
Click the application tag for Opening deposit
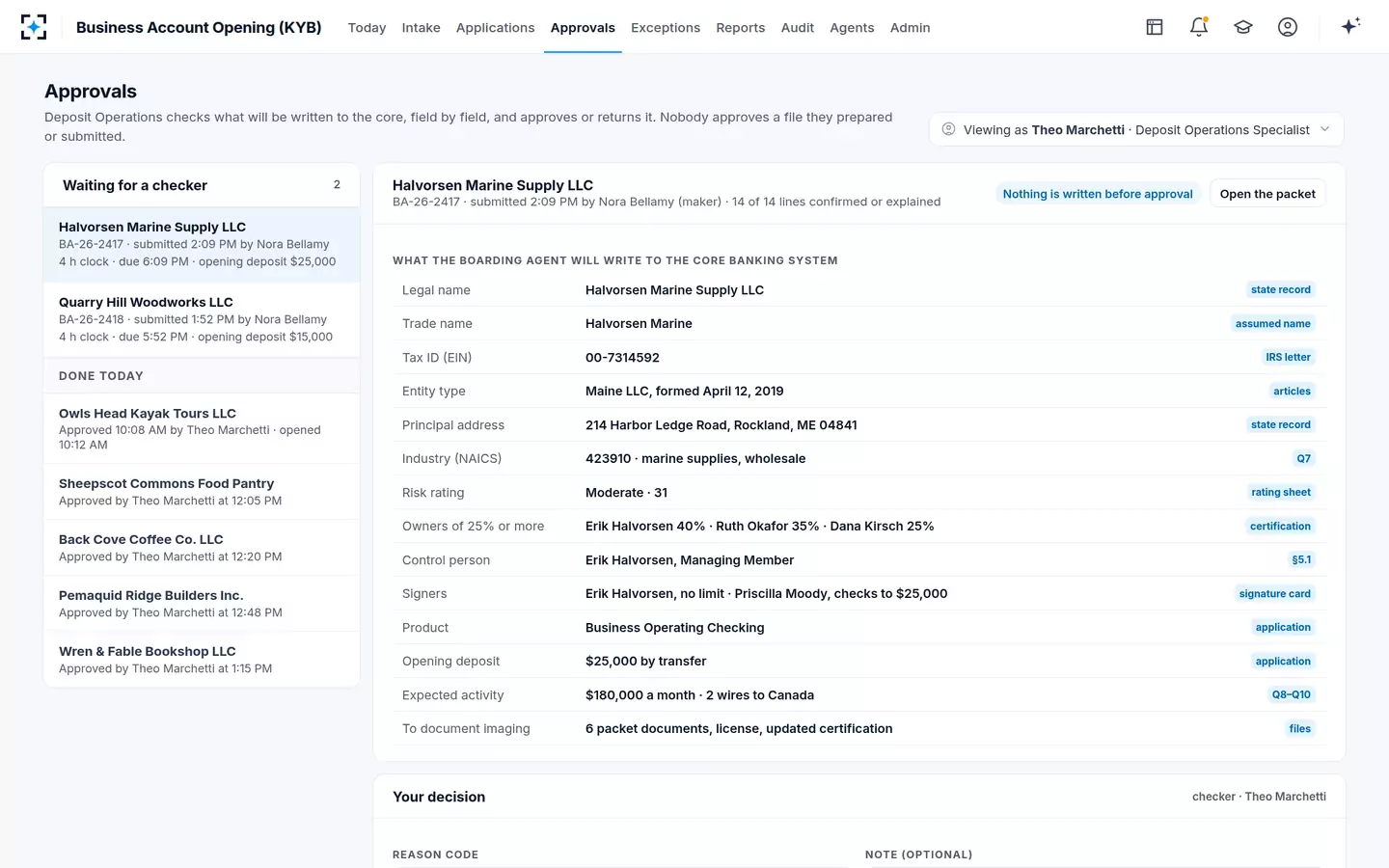1283,662
